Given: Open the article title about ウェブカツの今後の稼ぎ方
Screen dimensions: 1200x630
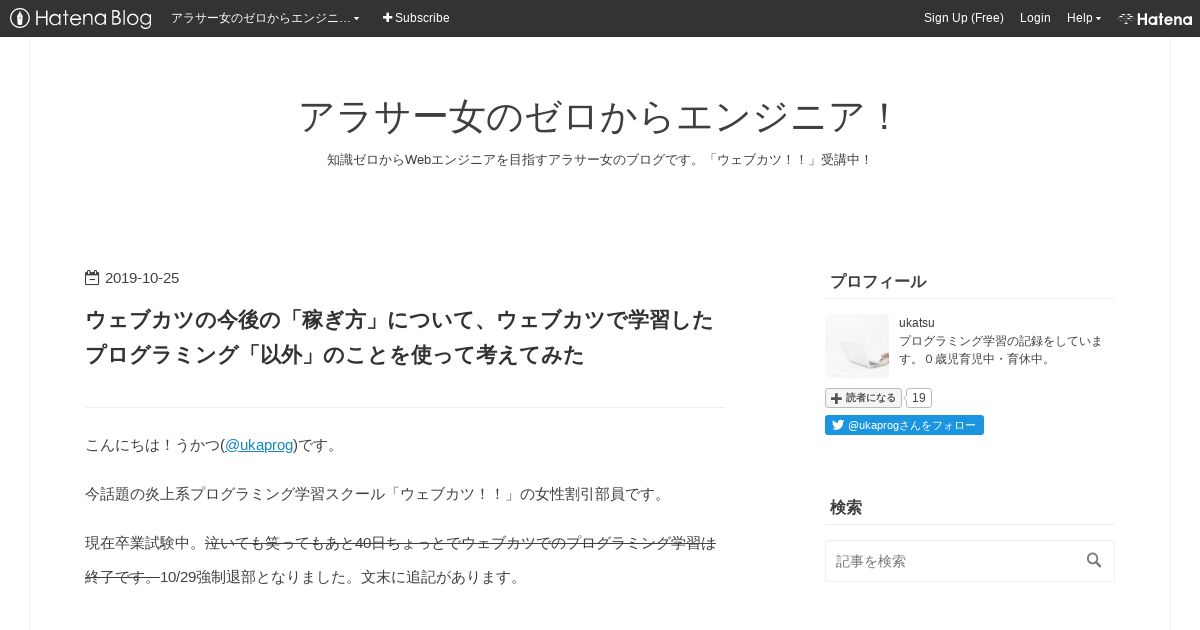Looking at the screenshot, I should [x=400, y=337].
